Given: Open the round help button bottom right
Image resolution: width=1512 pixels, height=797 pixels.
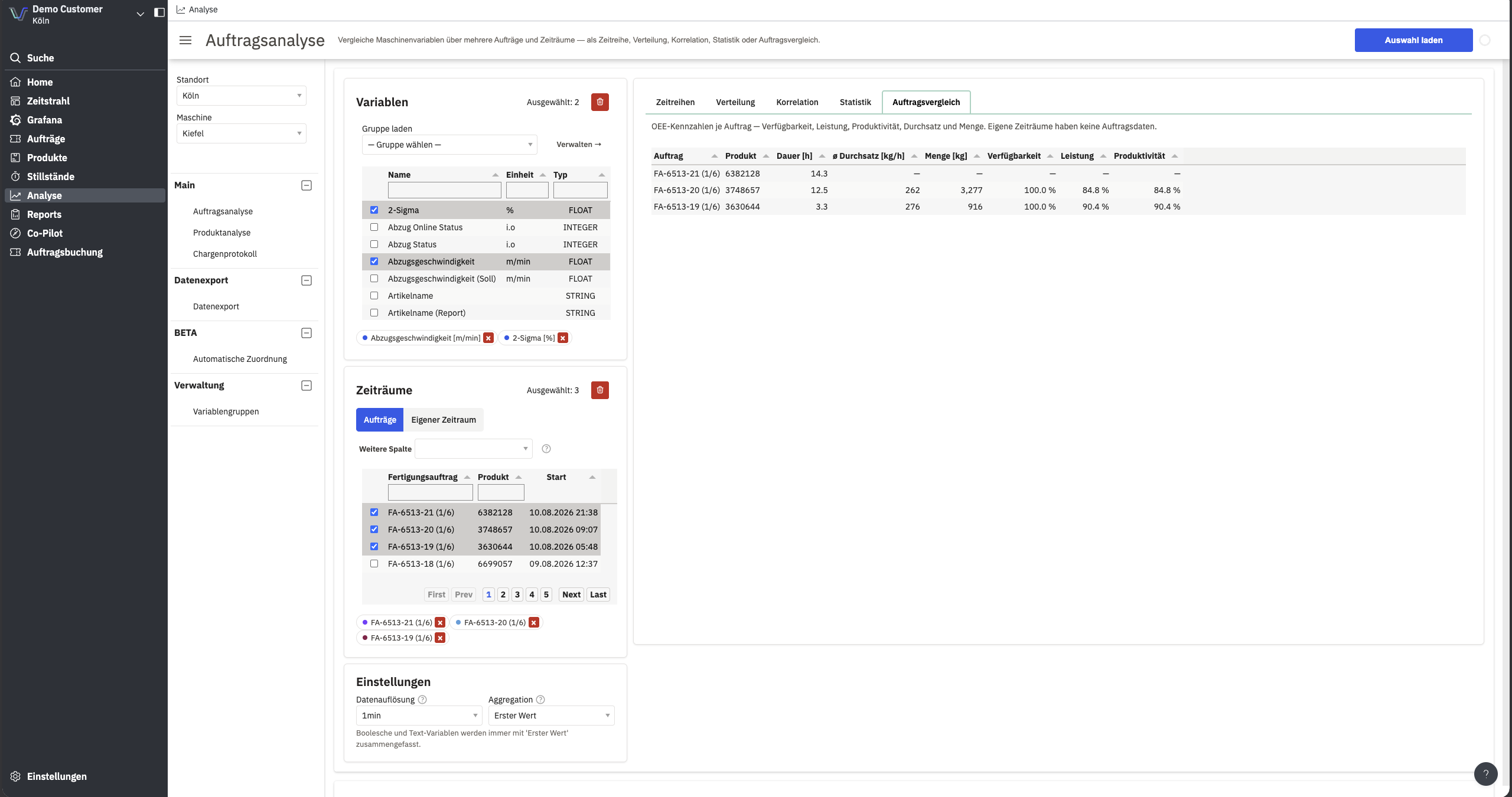Looking at the screenshot, I should coord(1486,774).
